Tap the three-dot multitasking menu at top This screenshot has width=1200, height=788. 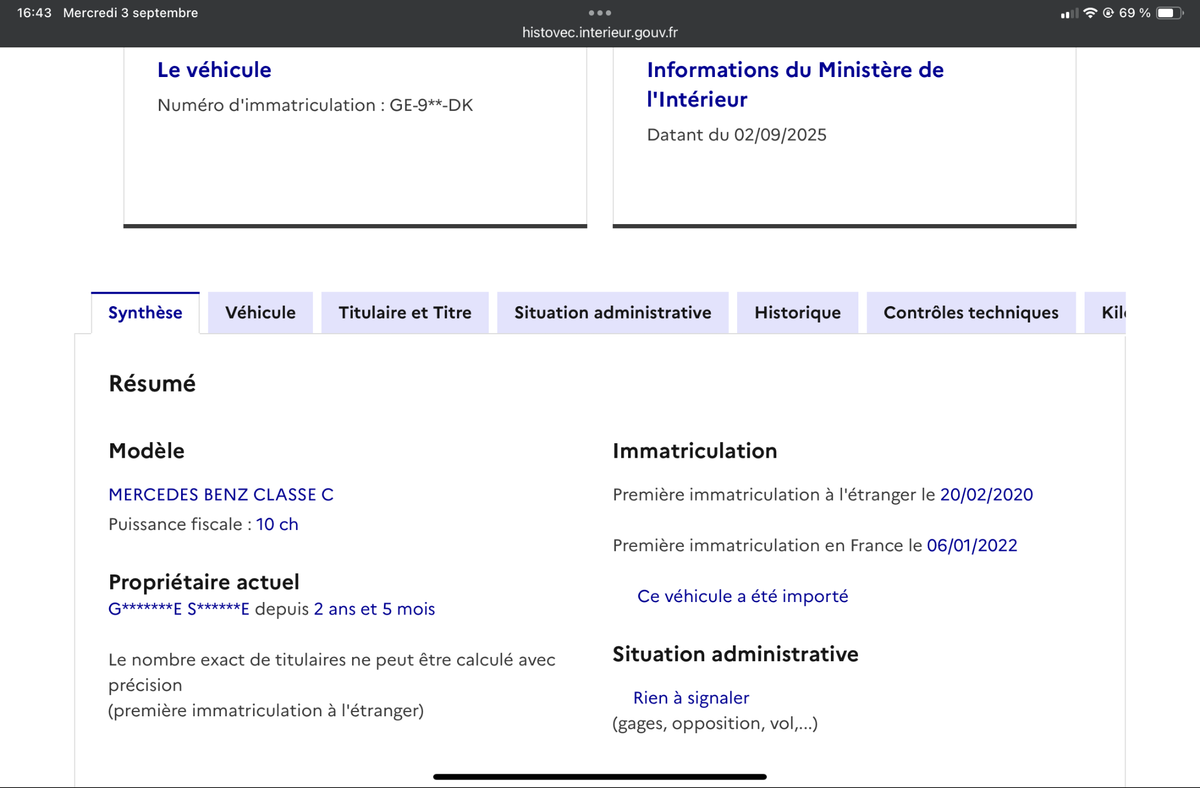600,13
